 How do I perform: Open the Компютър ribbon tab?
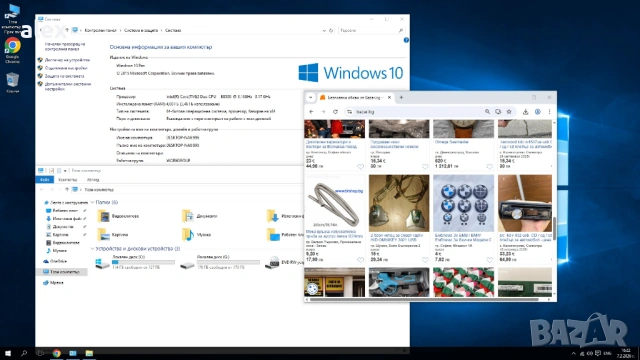68,180
